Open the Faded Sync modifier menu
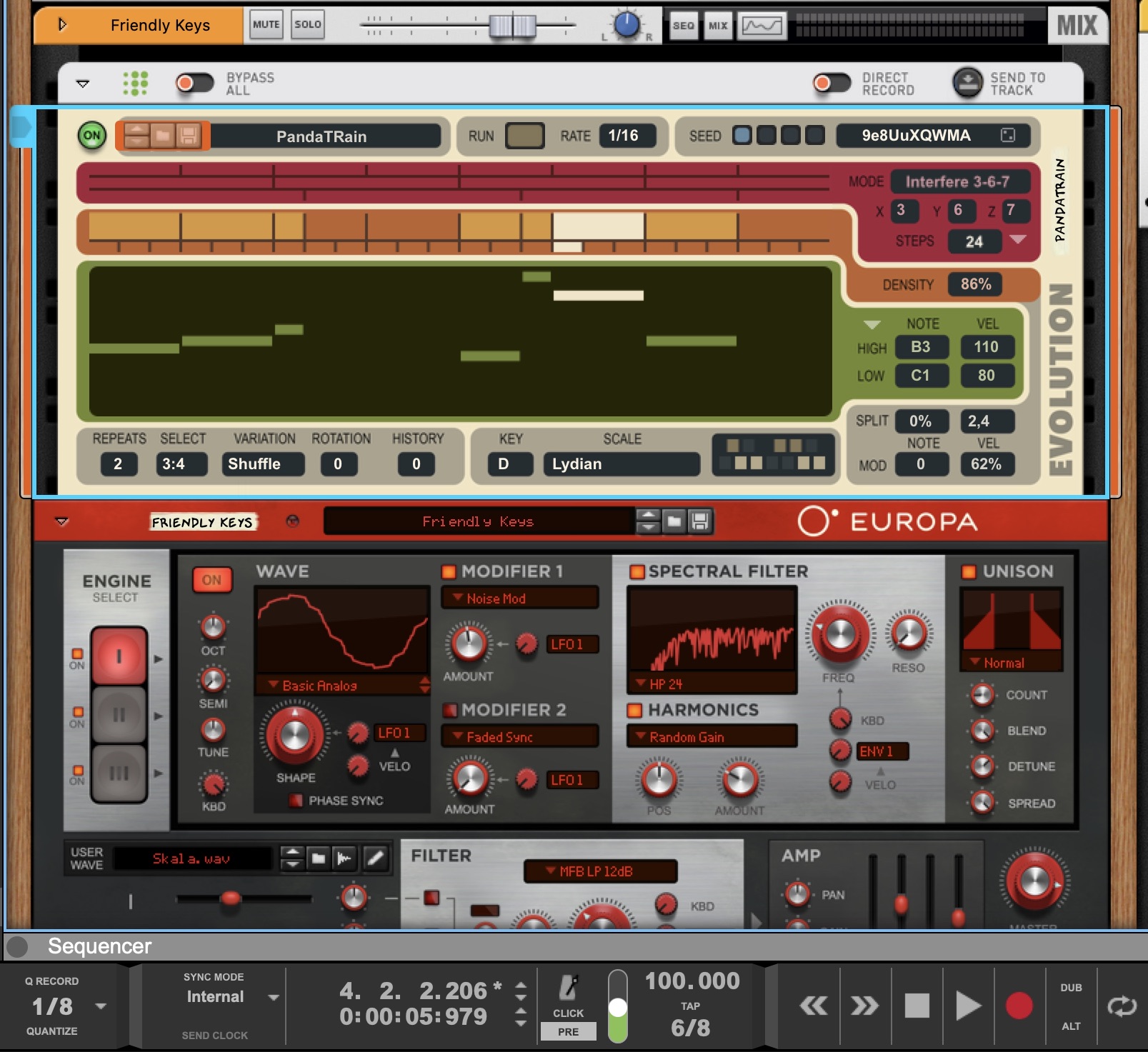1148x1052 pixels. tap(519, 737)
